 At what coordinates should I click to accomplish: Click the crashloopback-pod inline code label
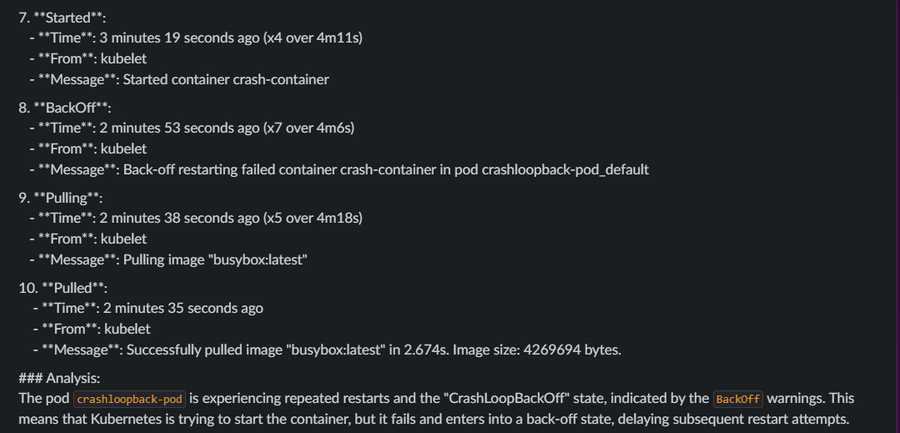130,399
